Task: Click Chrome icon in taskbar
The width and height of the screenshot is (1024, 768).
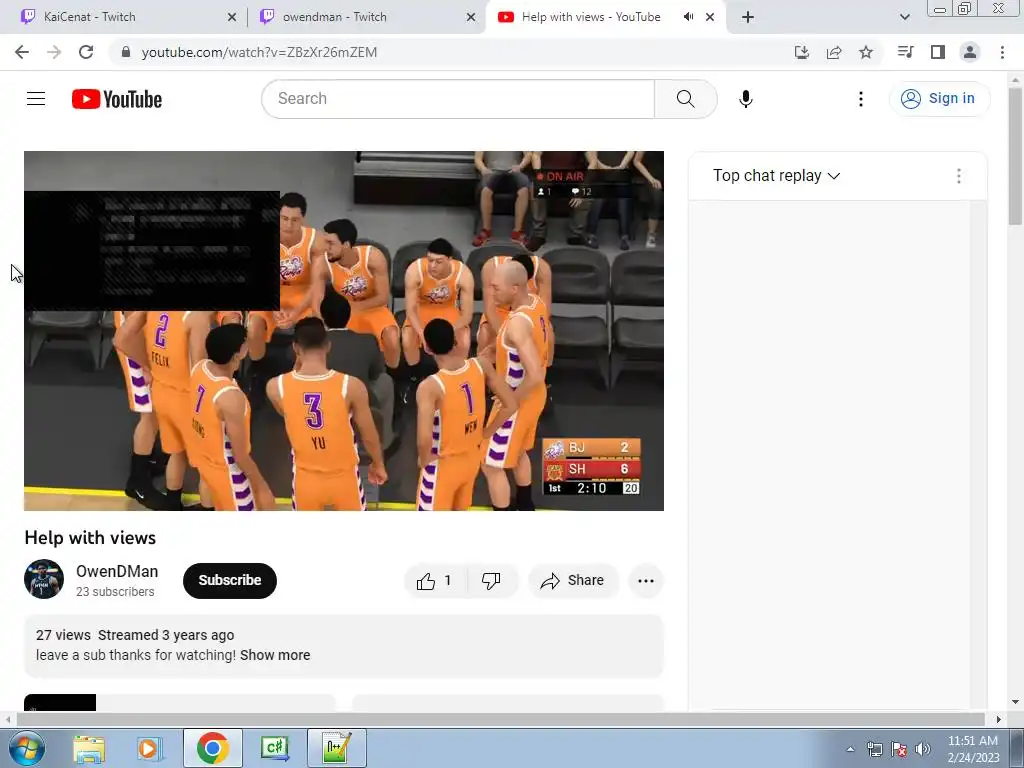Action: (212, 748)
